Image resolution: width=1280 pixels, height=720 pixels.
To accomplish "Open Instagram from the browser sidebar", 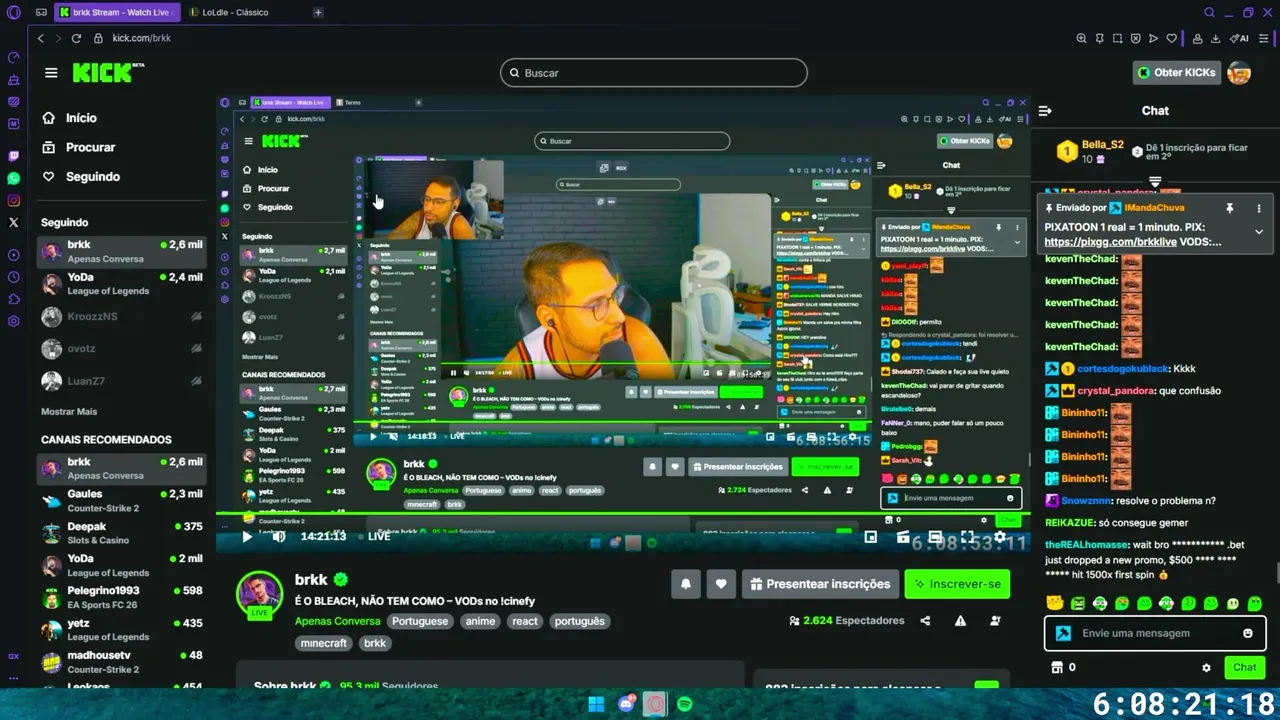I will [13, 200].
